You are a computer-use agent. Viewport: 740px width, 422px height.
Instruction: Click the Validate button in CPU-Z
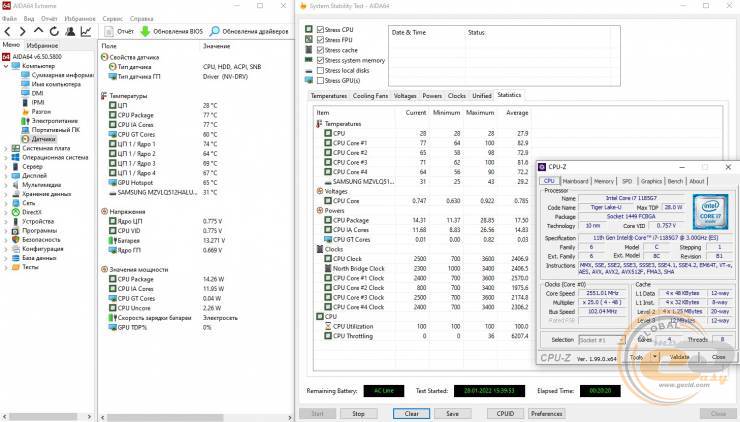coord(679,357)
